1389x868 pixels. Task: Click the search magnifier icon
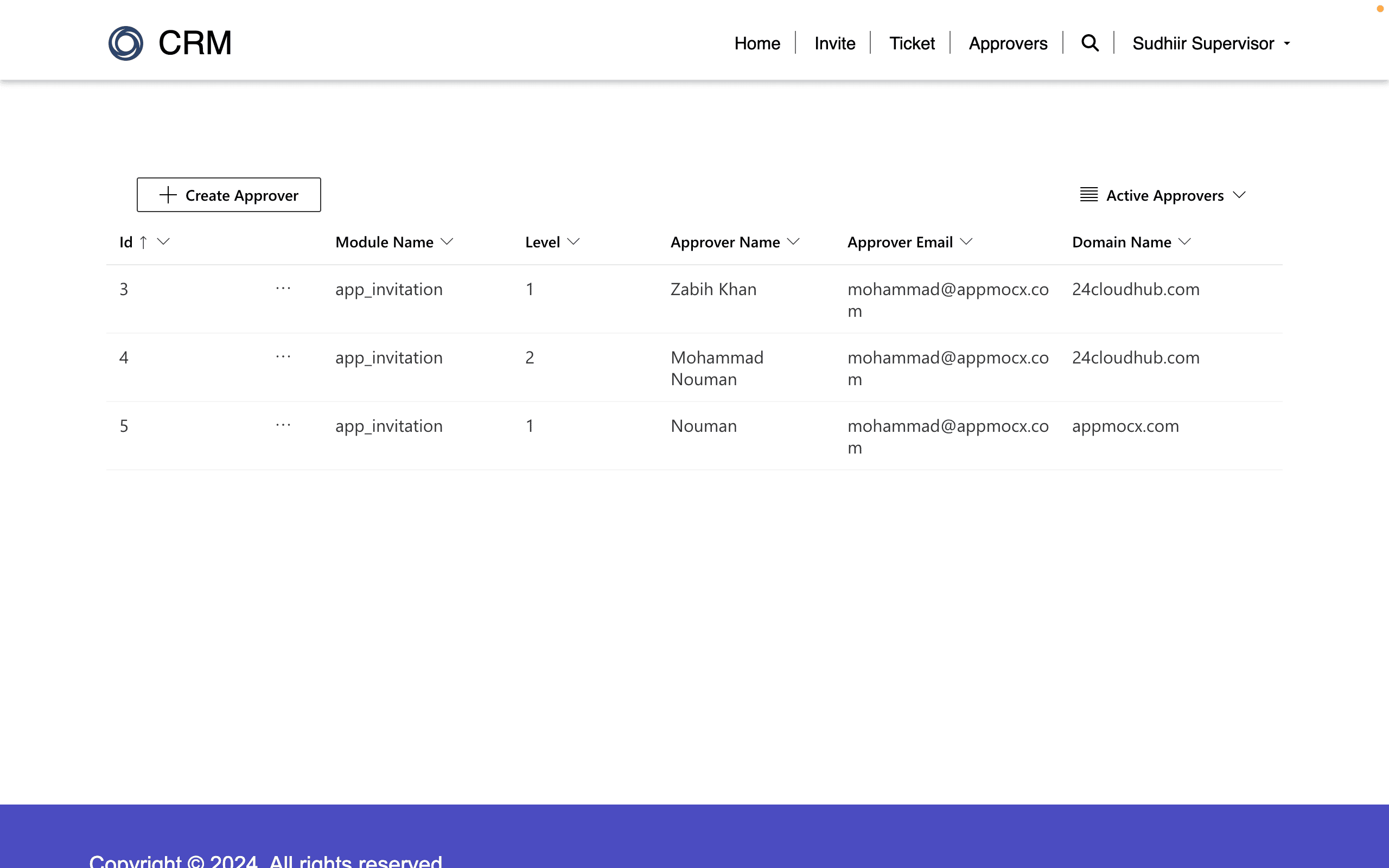(x=1089, y=43)
